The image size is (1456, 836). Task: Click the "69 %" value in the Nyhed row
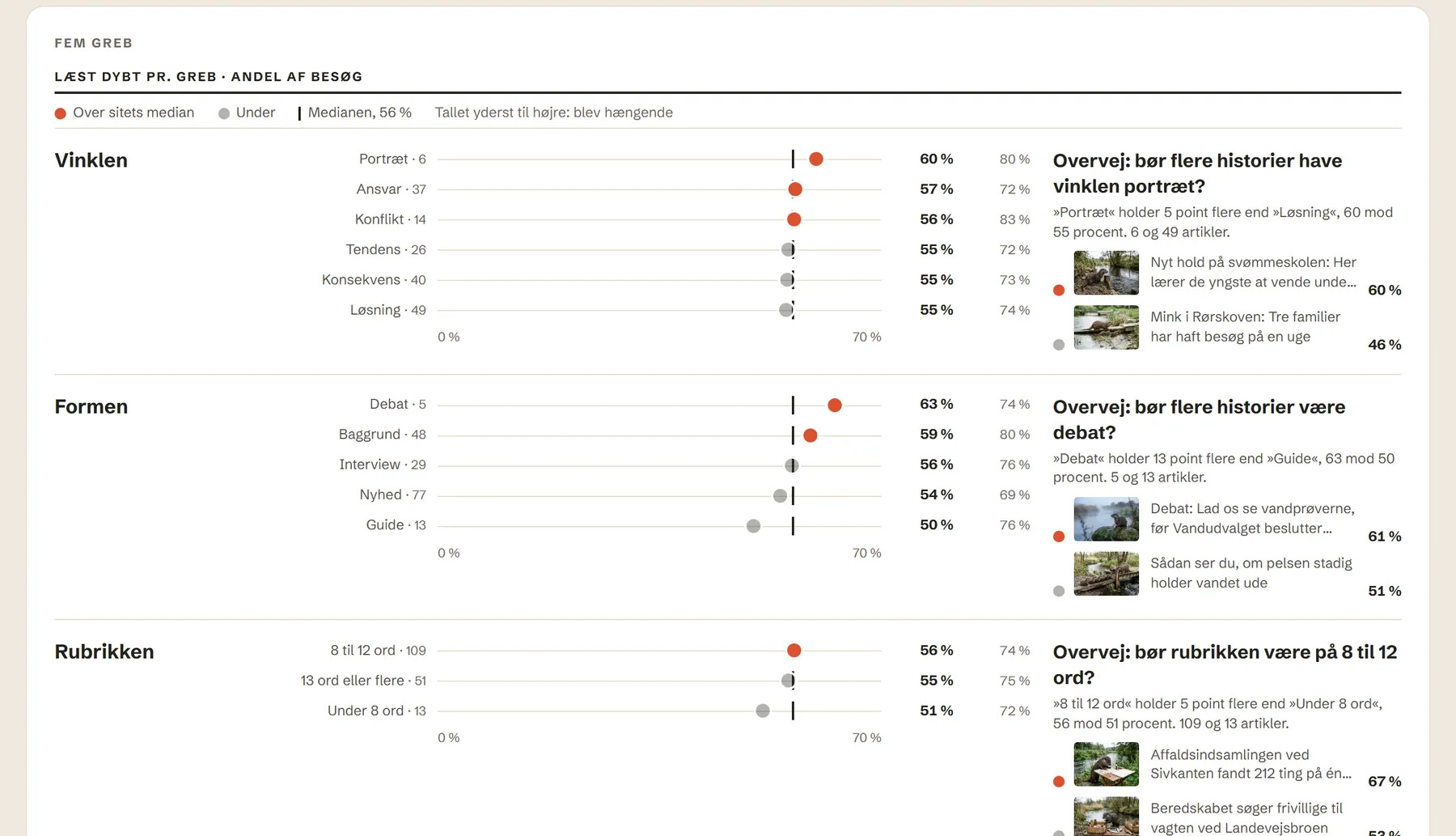(x=1014, y=494)
